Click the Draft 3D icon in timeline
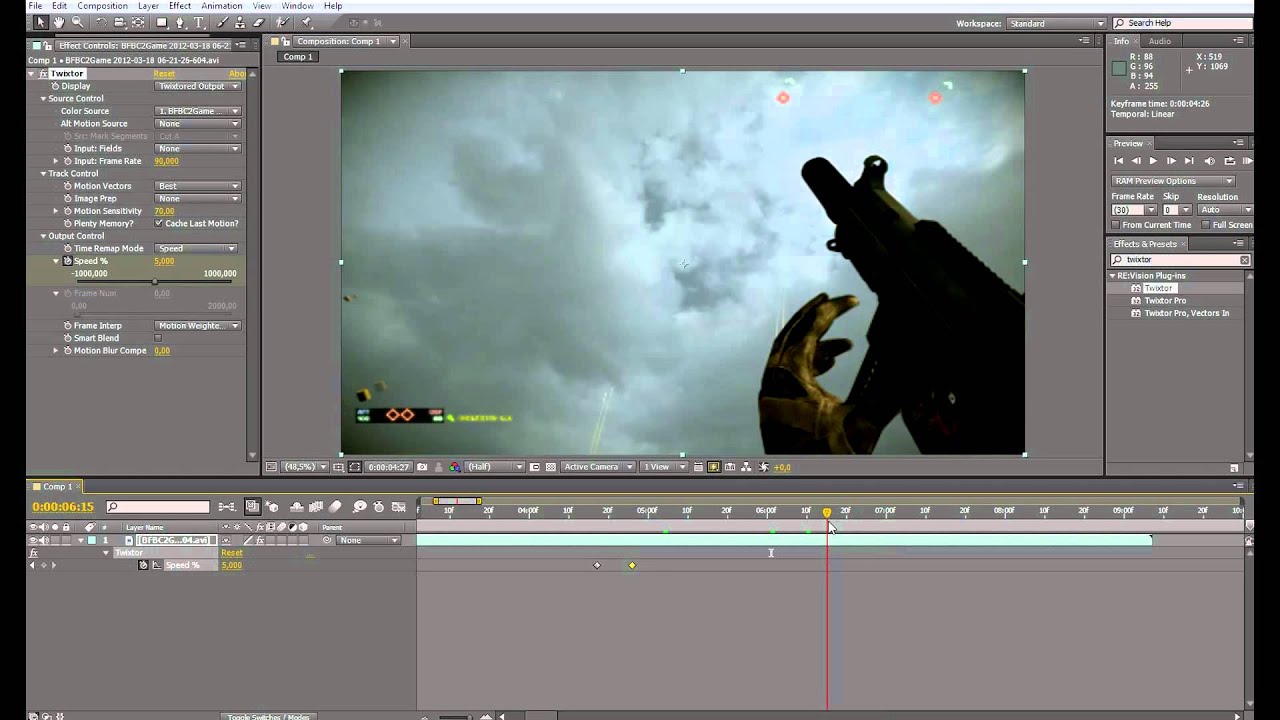The height and width of the screenshot is (720, 1280). click(x=272, y=507)
